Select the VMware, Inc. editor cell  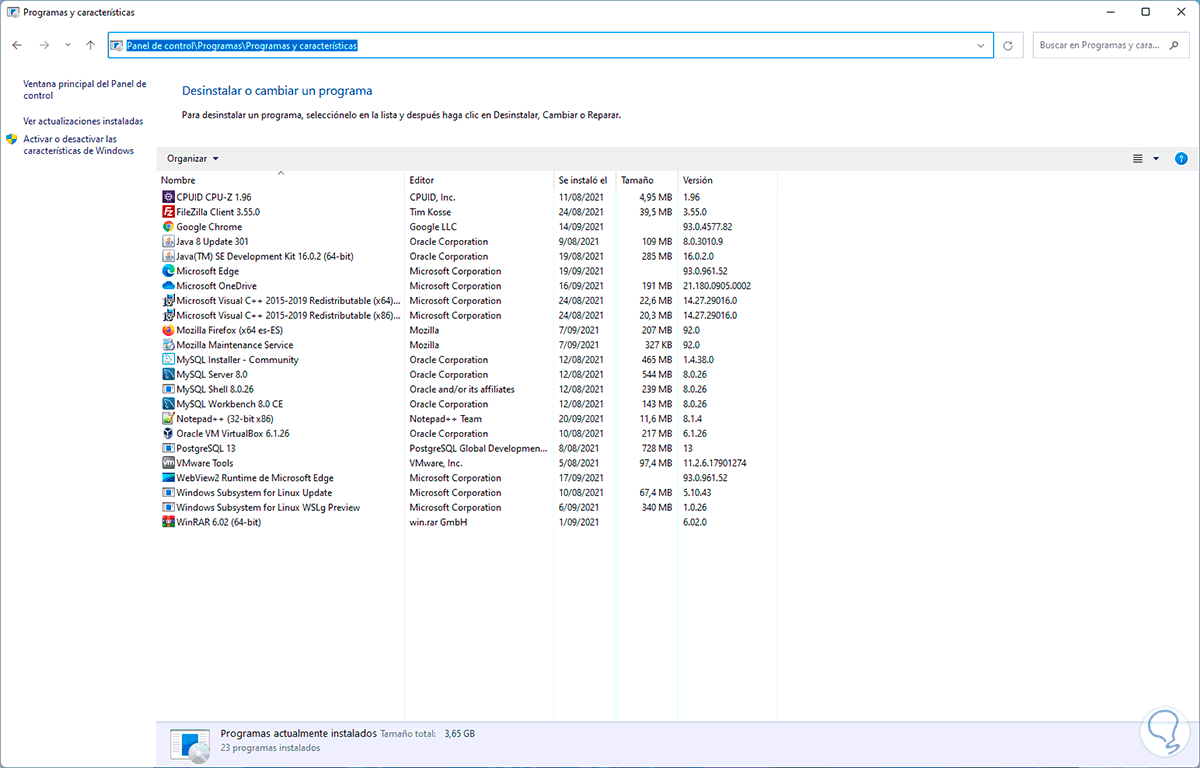pyautogui.click(x=436, y=463)
